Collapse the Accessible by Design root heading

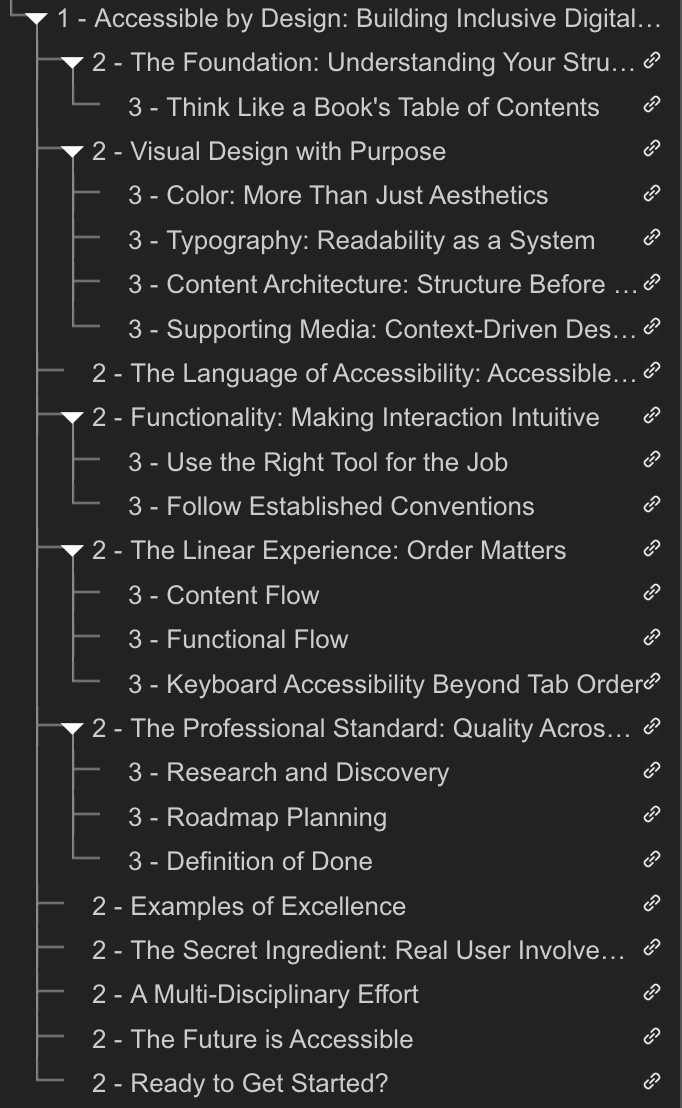(x=36, y=19)
